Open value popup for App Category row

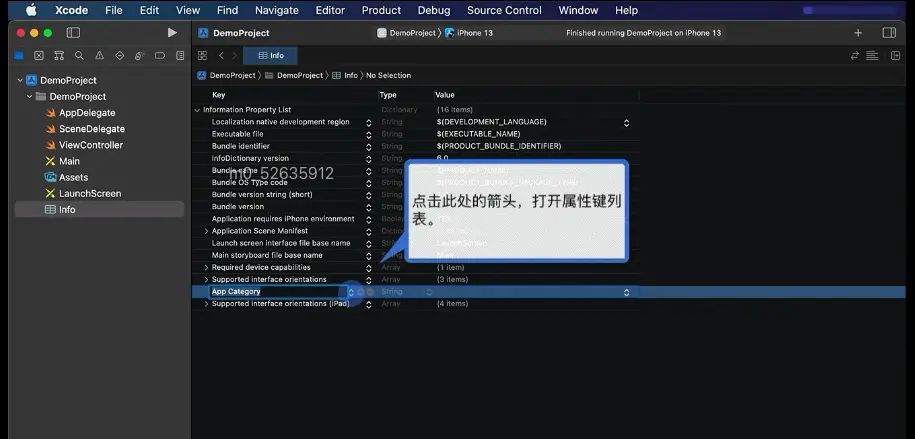(626, 292)
